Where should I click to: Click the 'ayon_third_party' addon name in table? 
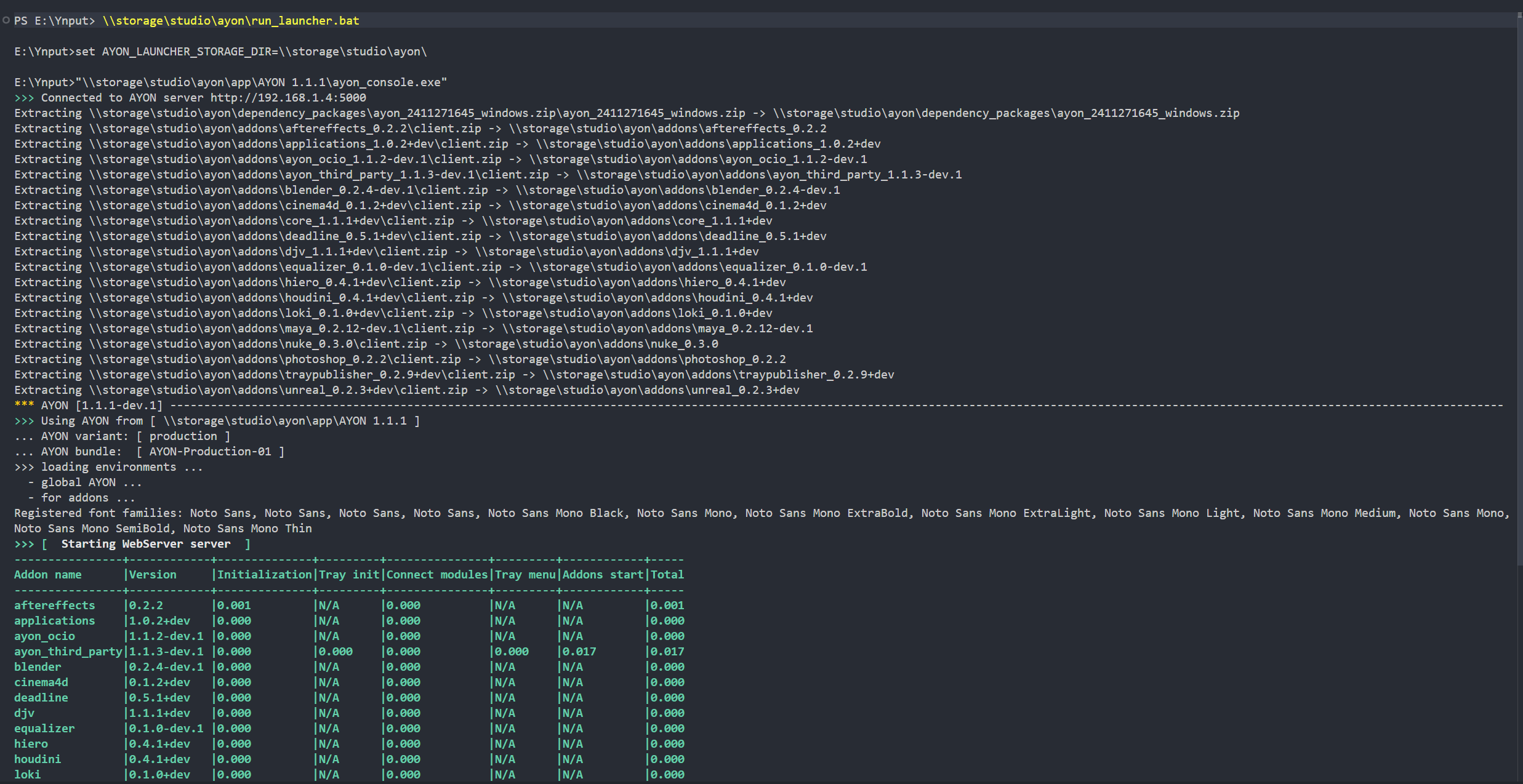pyautogui.click(x=68, y=651)
